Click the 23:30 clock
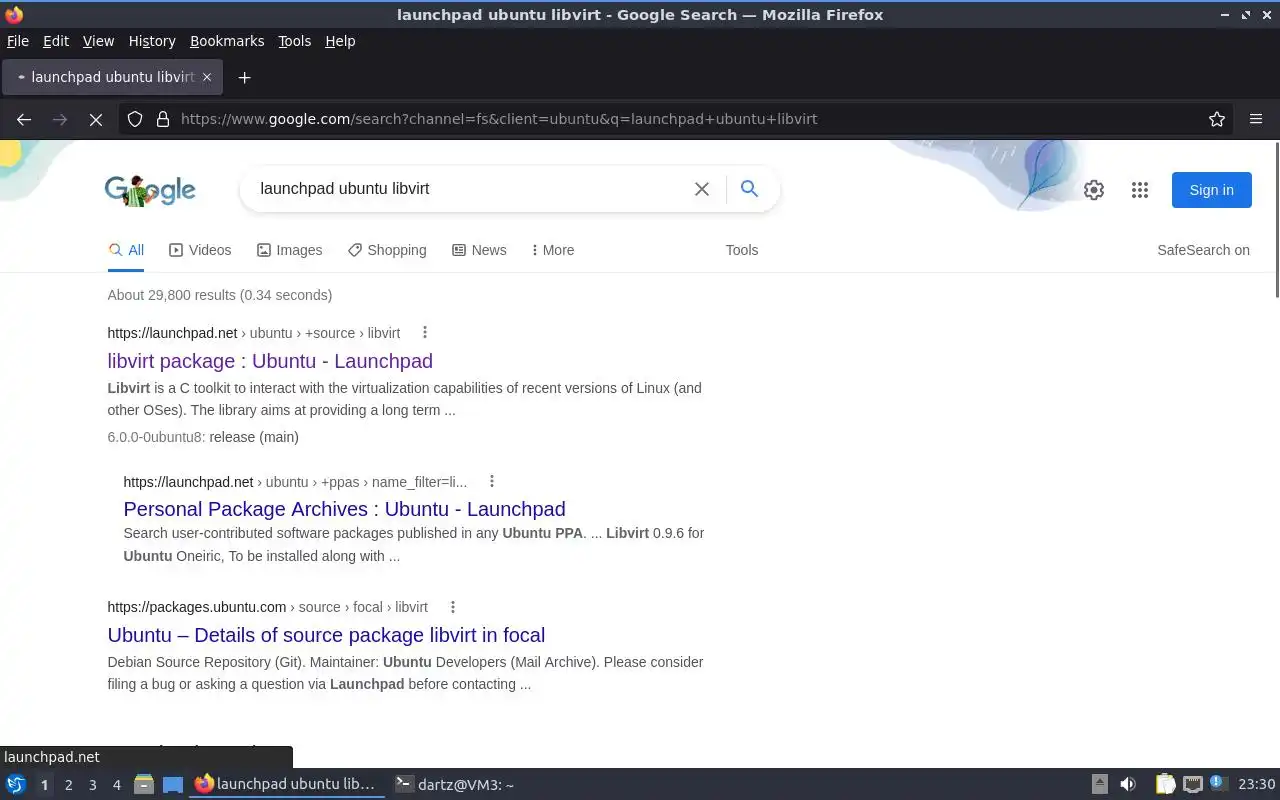The width and height of the screenshot is (1280, 800). click(x=1257, y=785)
